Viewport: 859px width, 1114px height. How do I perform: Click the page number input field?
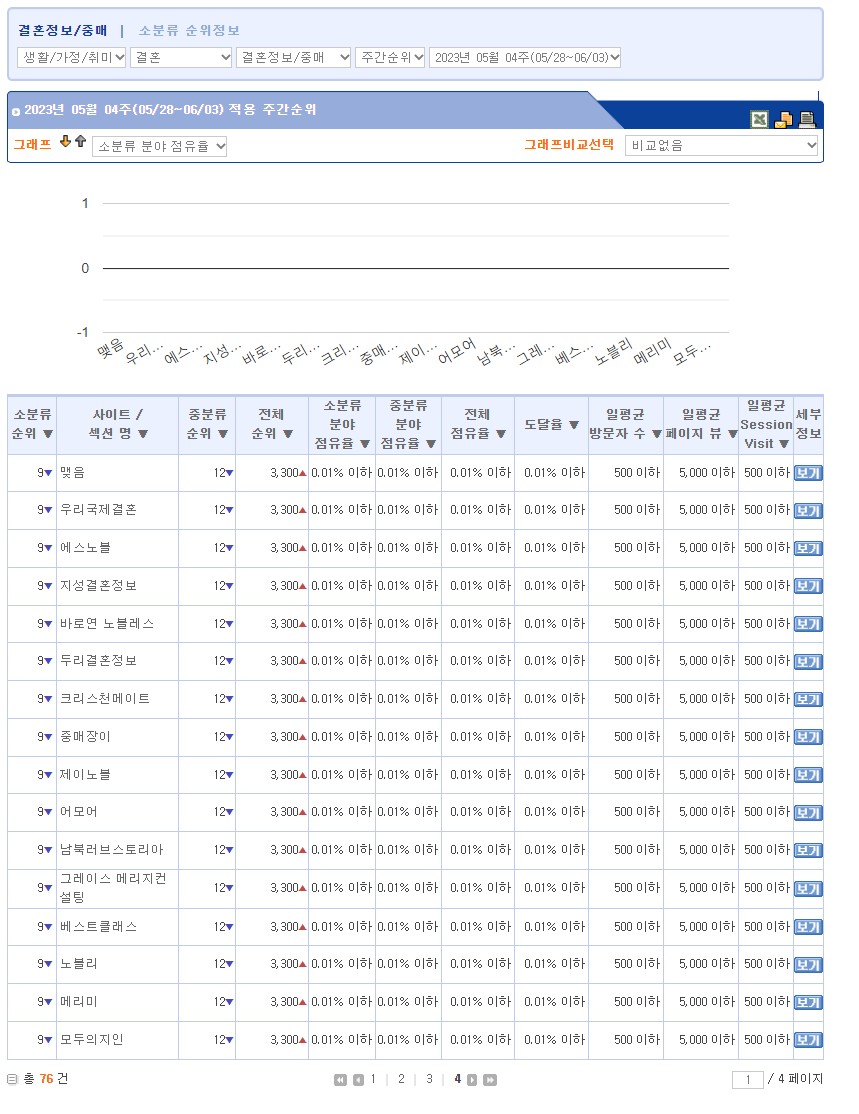pos(747,1080)
